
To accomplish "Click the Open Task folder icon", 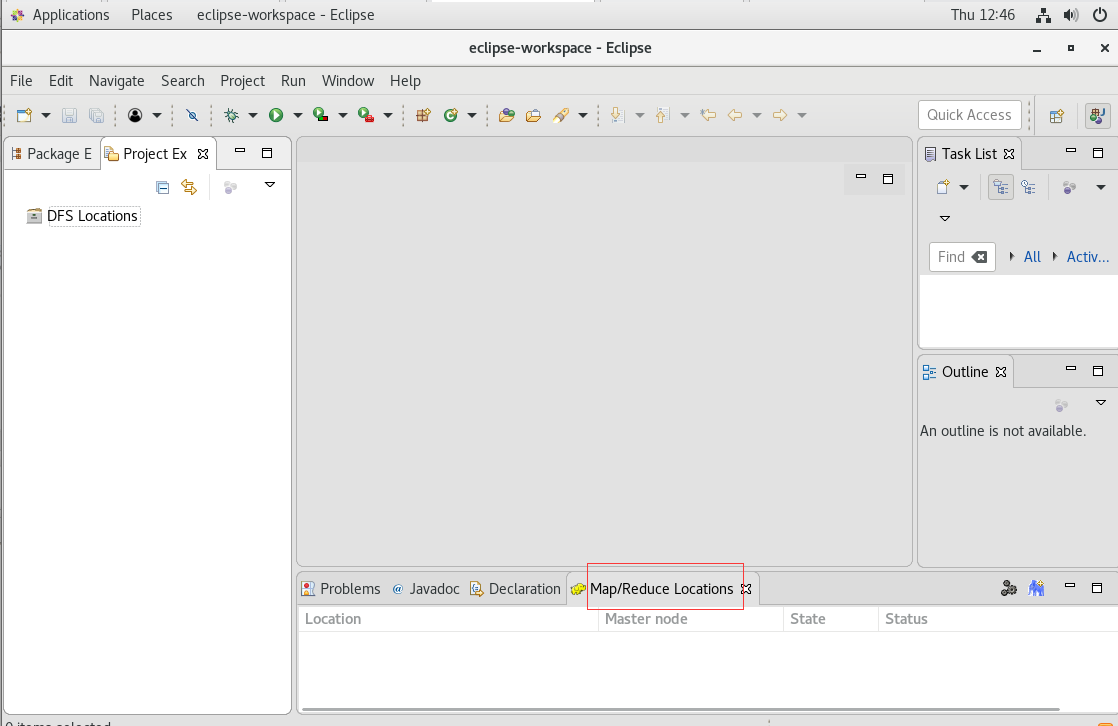I will (x=533, y=116).
